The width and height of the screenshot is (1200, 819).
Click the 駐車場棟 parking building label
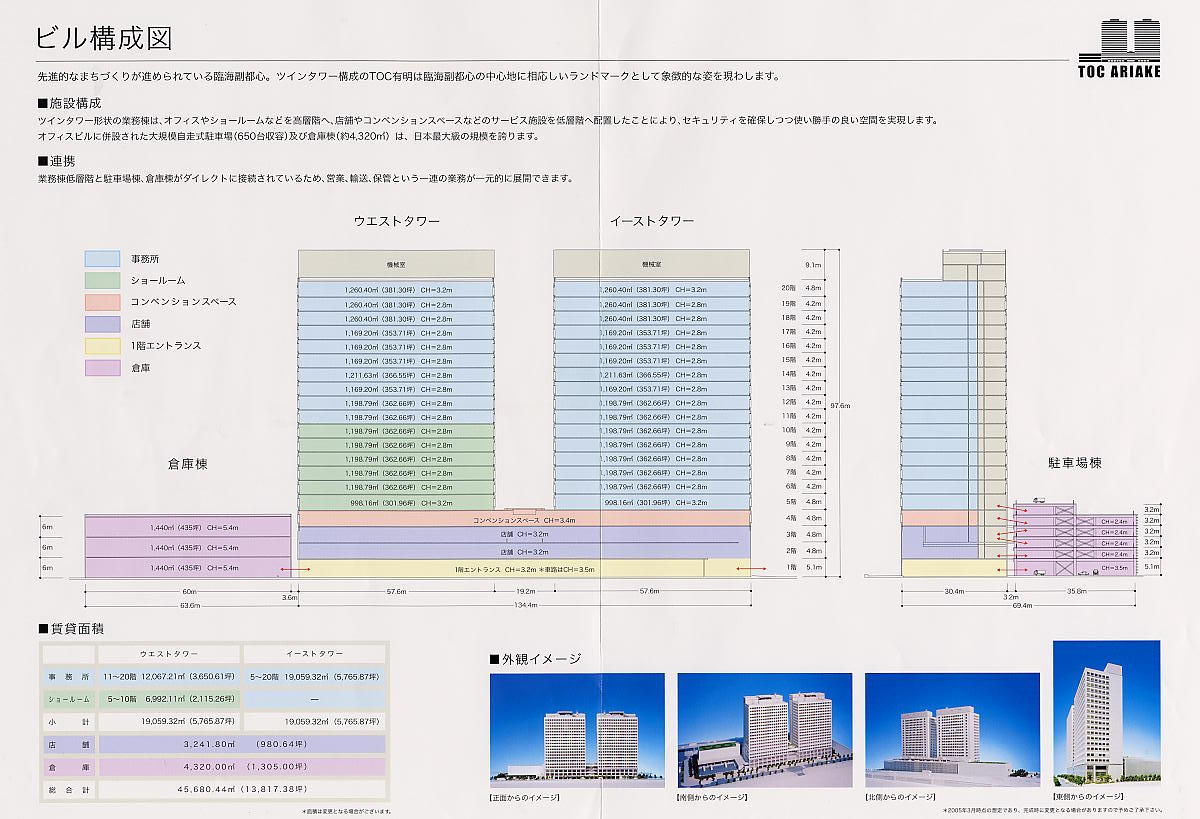pyautogui.click(x=1074, y=463)
